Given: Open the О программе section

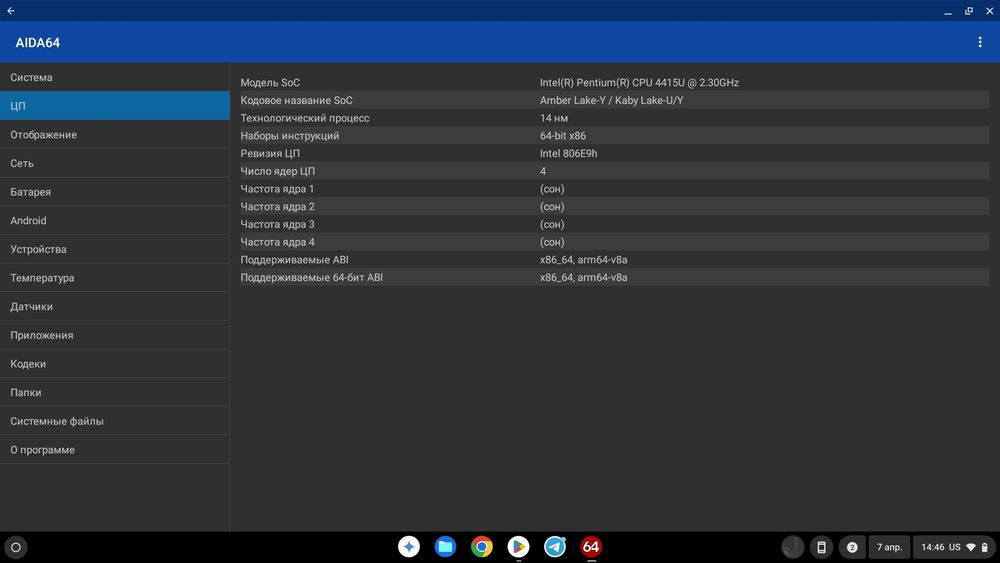Looking at the screenshot, I should click(x=115, y=450).
